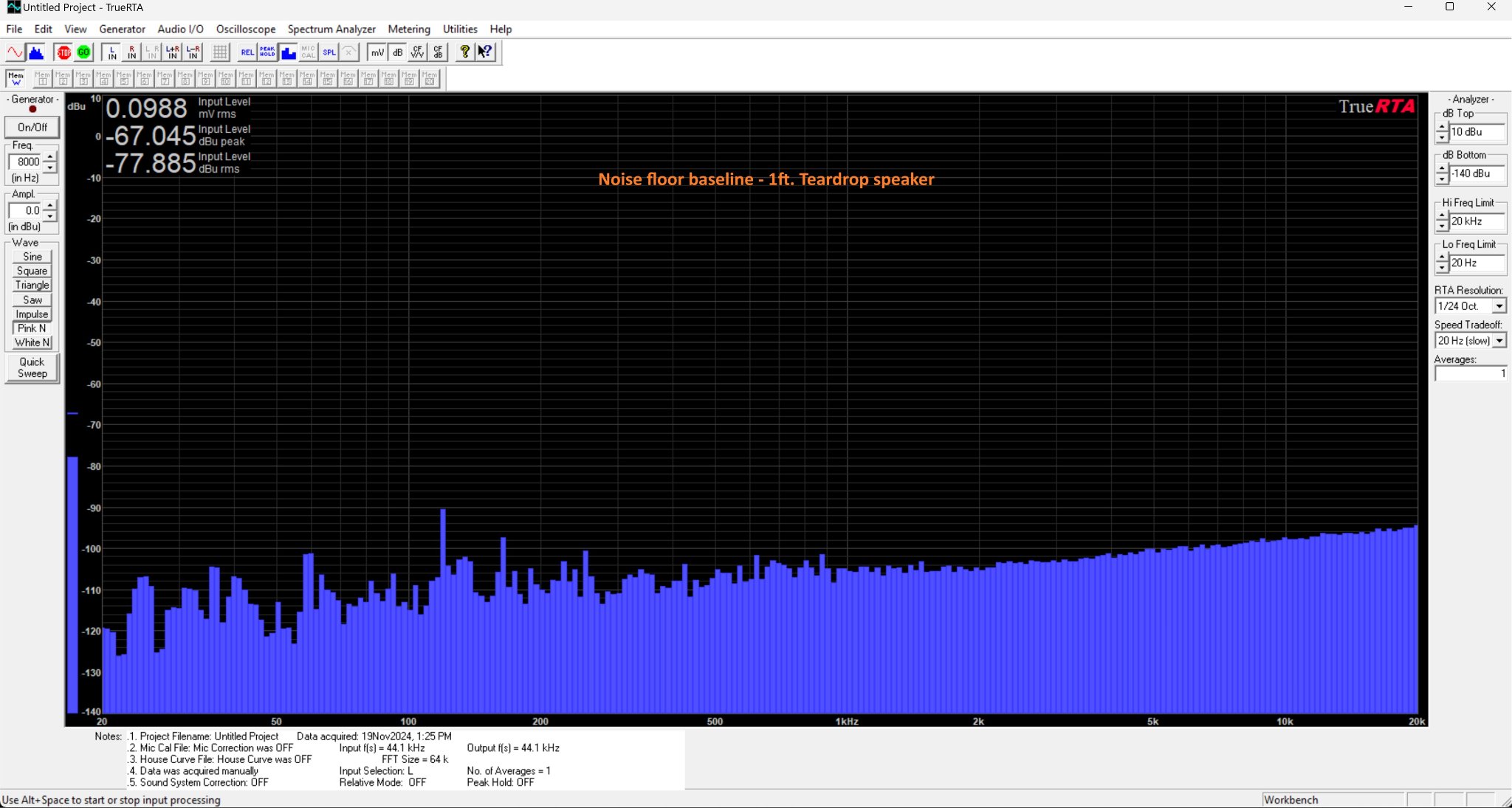Open the Speed Tradeoff dropdown
Viewport: 1512px width, 808px height.
[1499, 341]
